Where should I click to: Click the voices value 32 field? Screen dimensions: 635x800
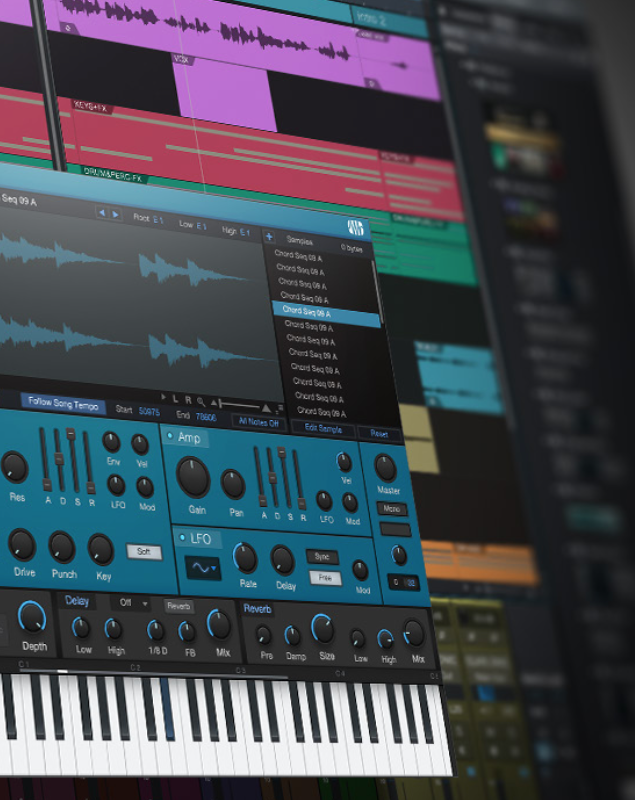411,583
